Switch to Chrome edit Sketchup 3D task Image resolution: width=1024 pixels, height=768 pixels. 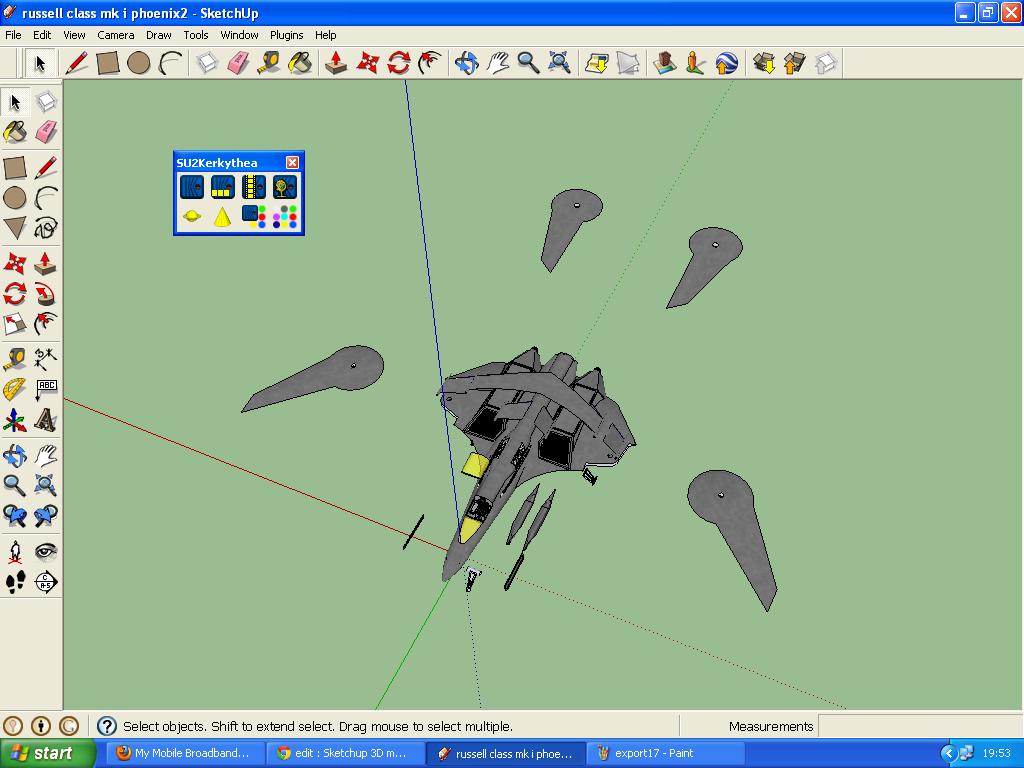point(345,753)
